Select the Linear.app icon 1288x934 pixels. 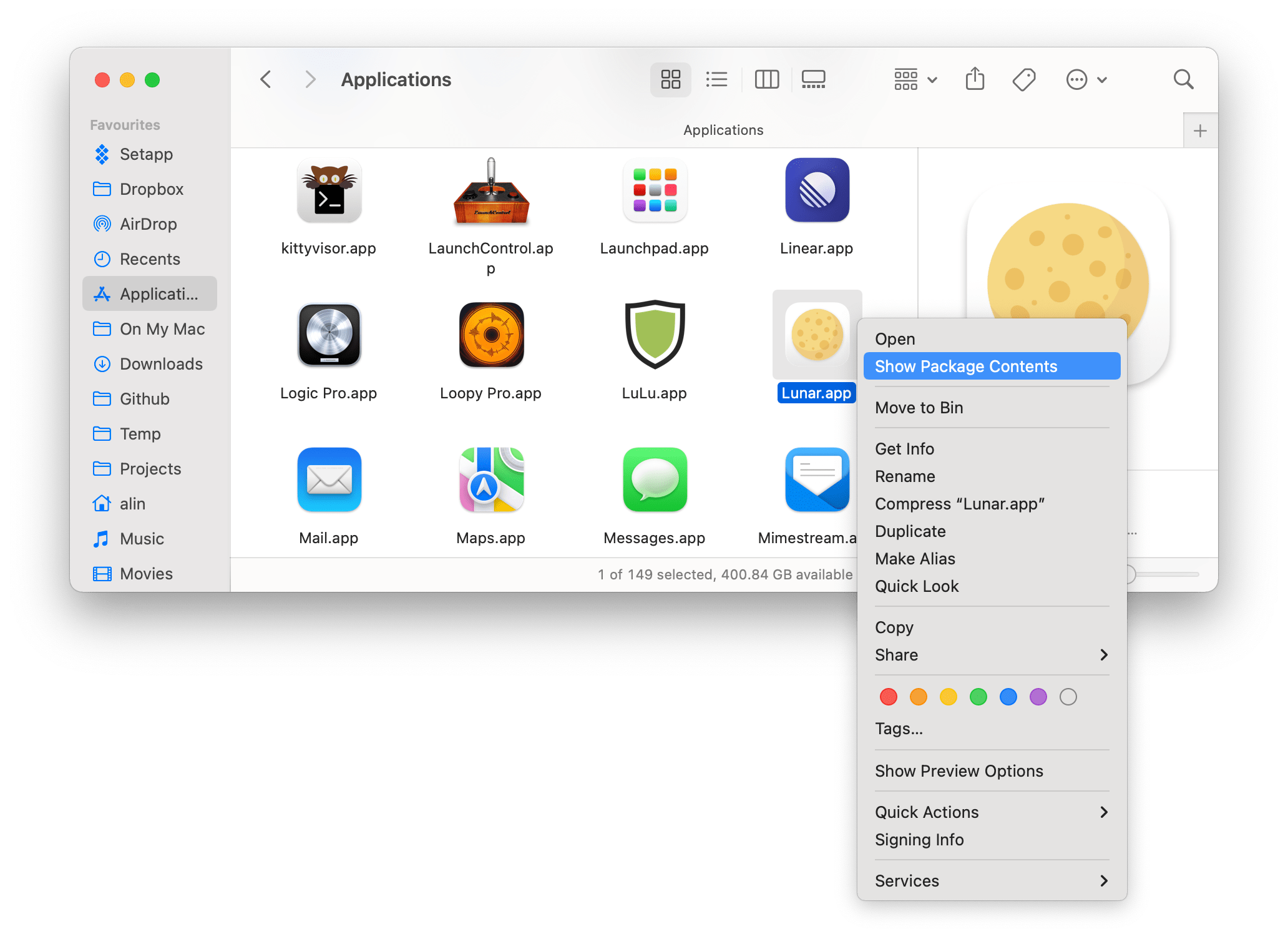click(817, 190)
